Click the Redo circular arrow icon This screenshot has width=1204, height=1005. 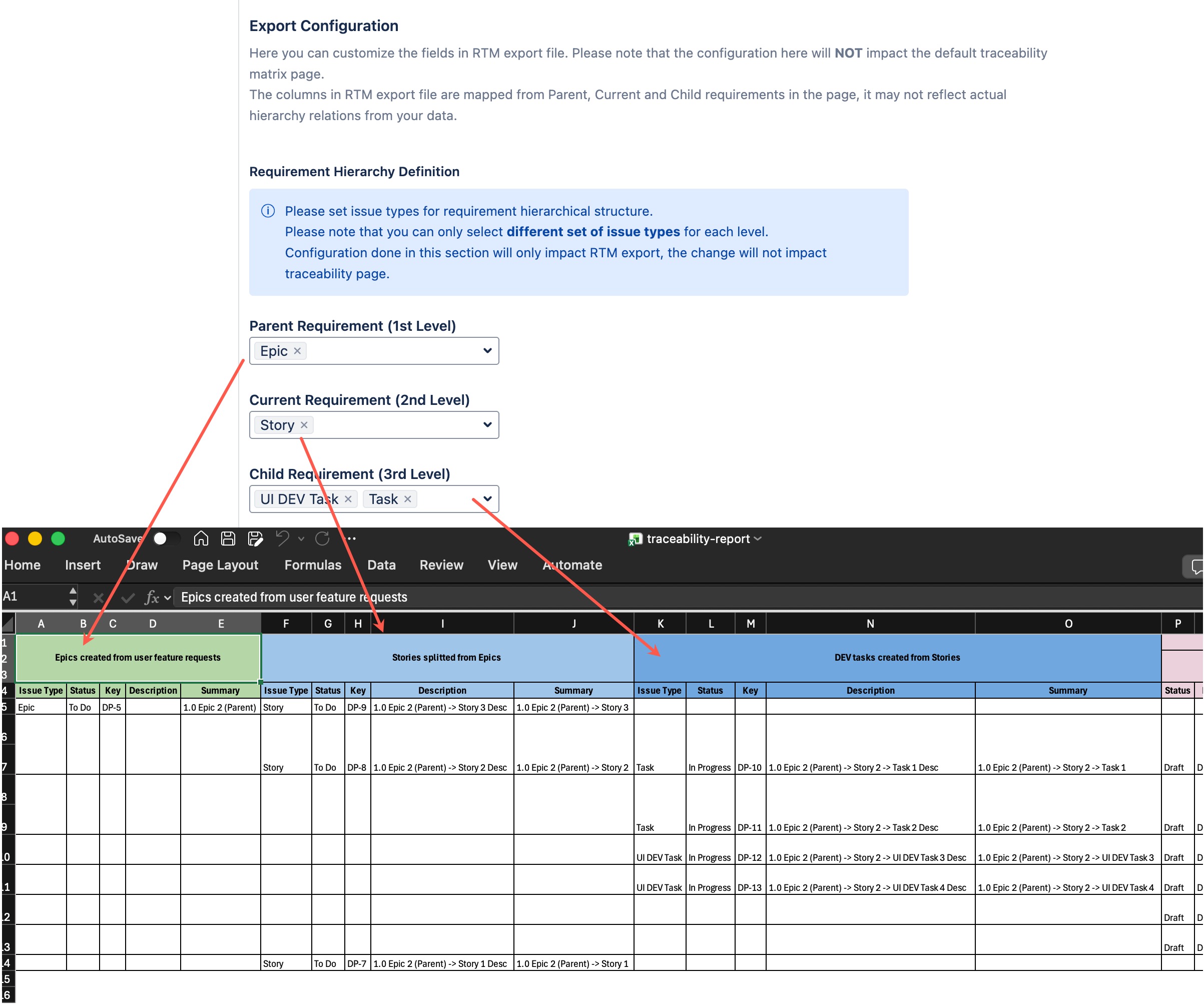(x=323, y=539)
